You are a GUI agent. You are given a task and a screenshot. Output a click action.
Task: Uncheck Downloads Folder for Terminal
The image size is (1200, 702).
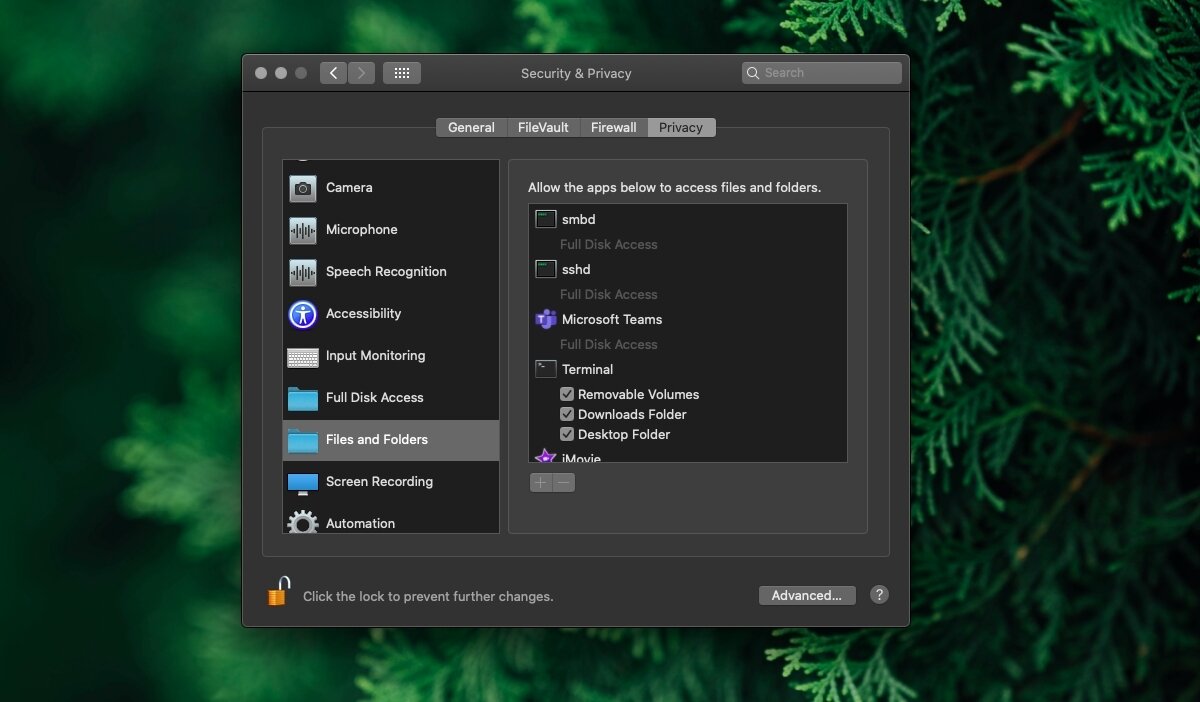click(567, 414)
